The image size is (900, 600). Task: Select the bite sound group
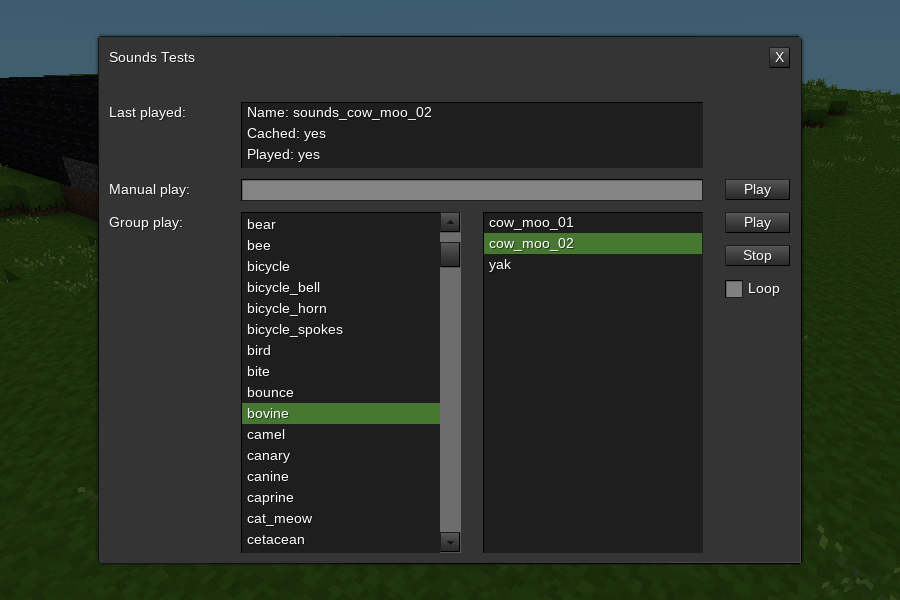tap(341, 371)
